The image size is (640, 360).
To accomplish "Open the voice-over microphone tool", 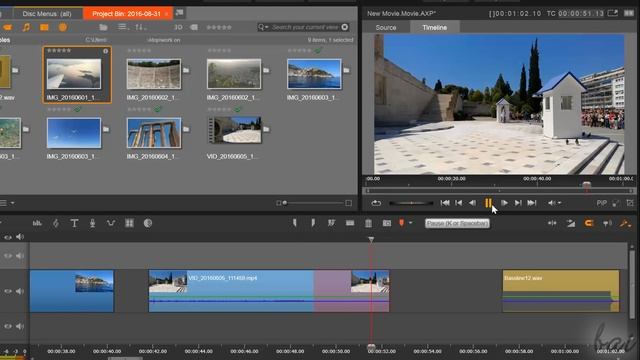I will click(x=93, y=223).
